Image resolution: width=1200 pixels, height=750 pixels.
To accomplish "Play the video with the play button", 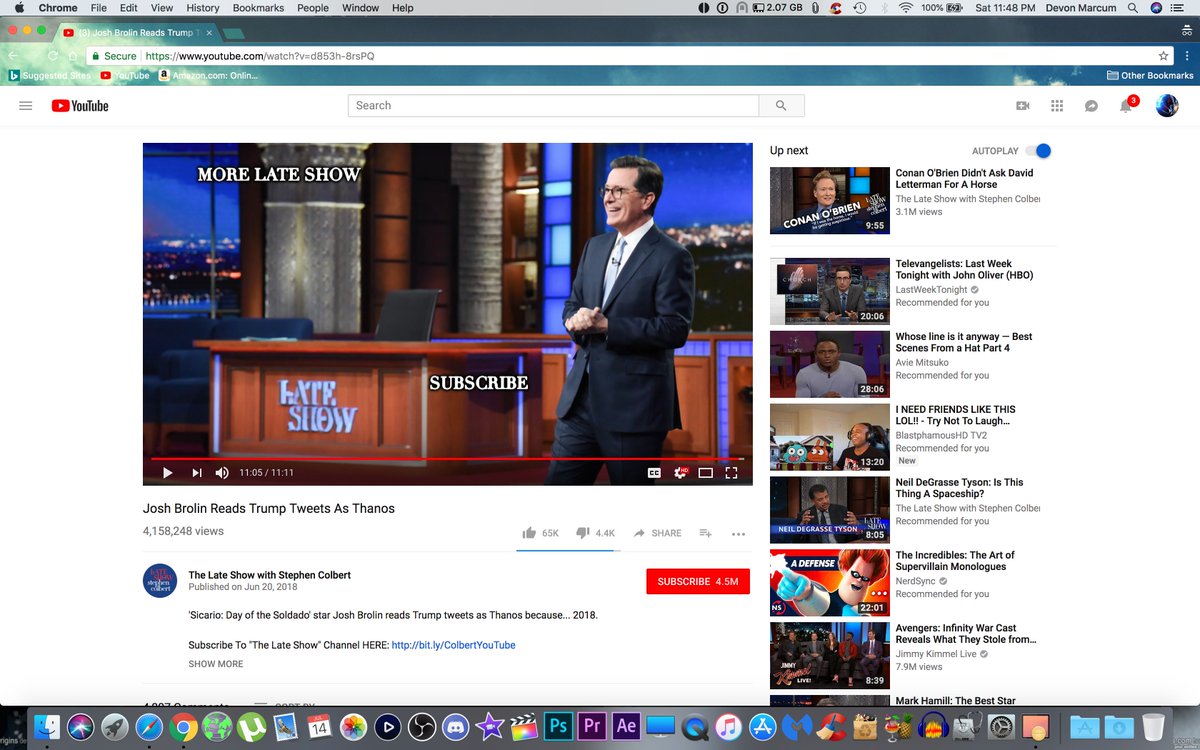I will click(x=168, y=473).
